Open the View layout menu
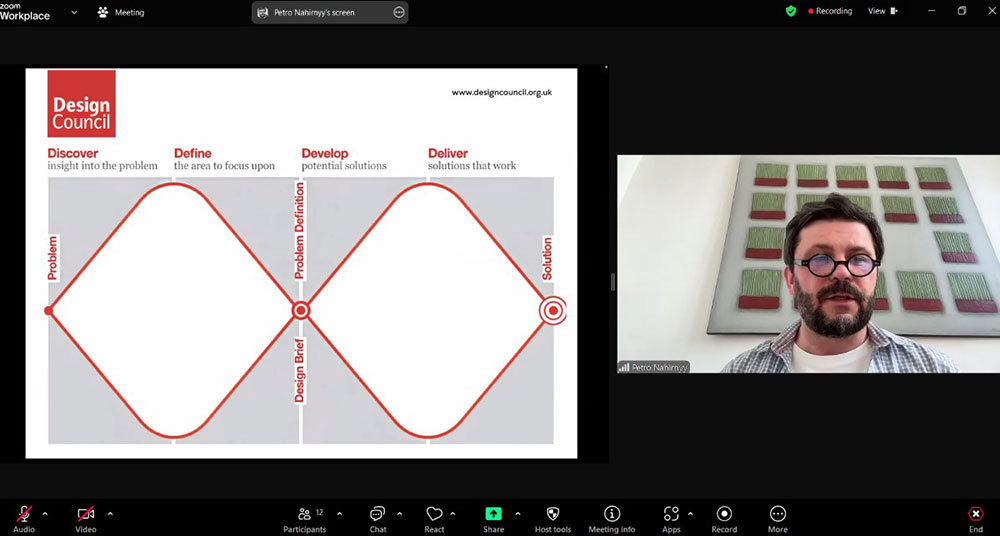Image resolution: width=1000 pixels, height=536 pixels. pyautogui.click(x=883, y=11)
